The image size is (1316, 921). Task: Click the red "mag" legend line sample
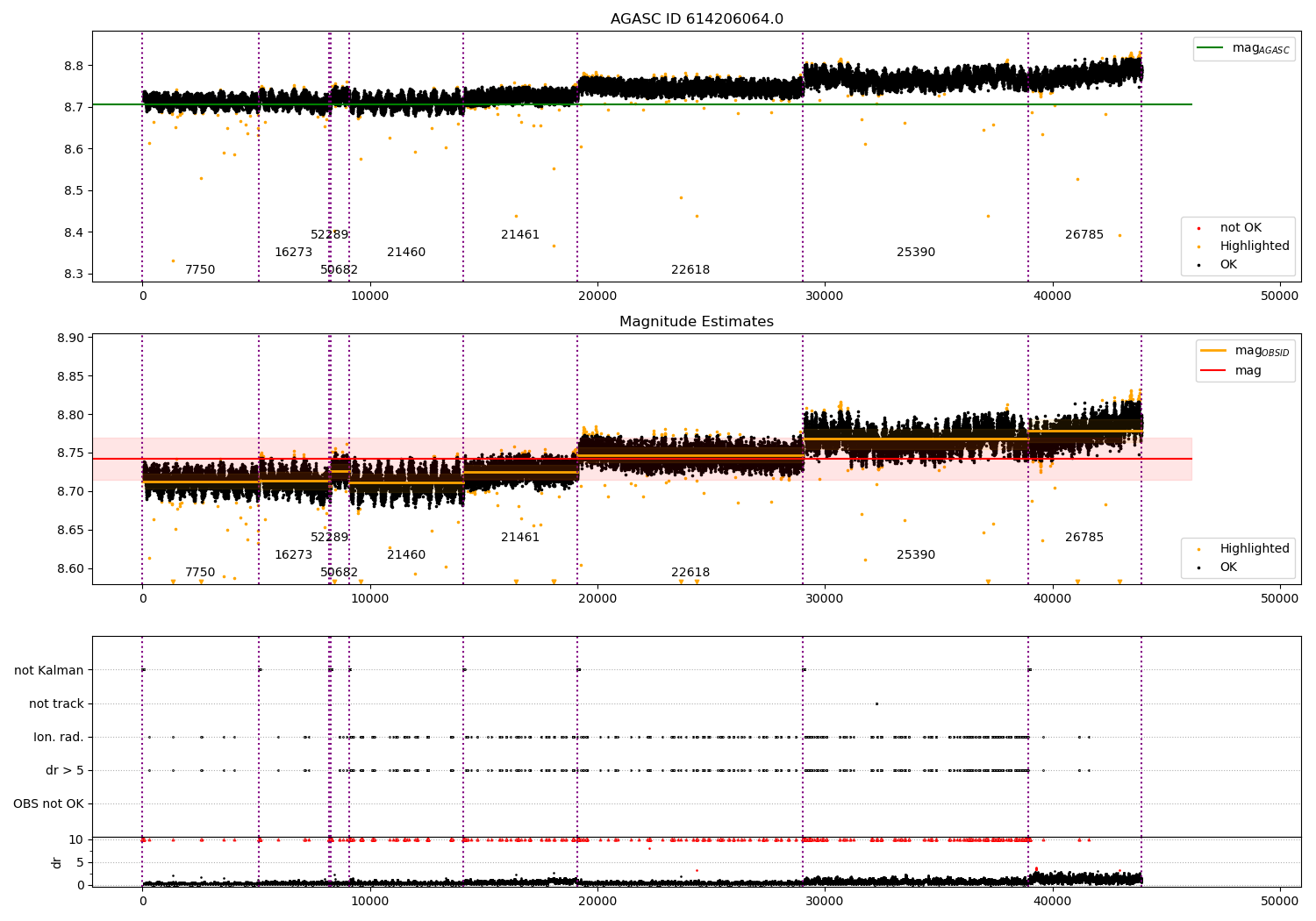pyautogui.click(x=1213, y=371)
